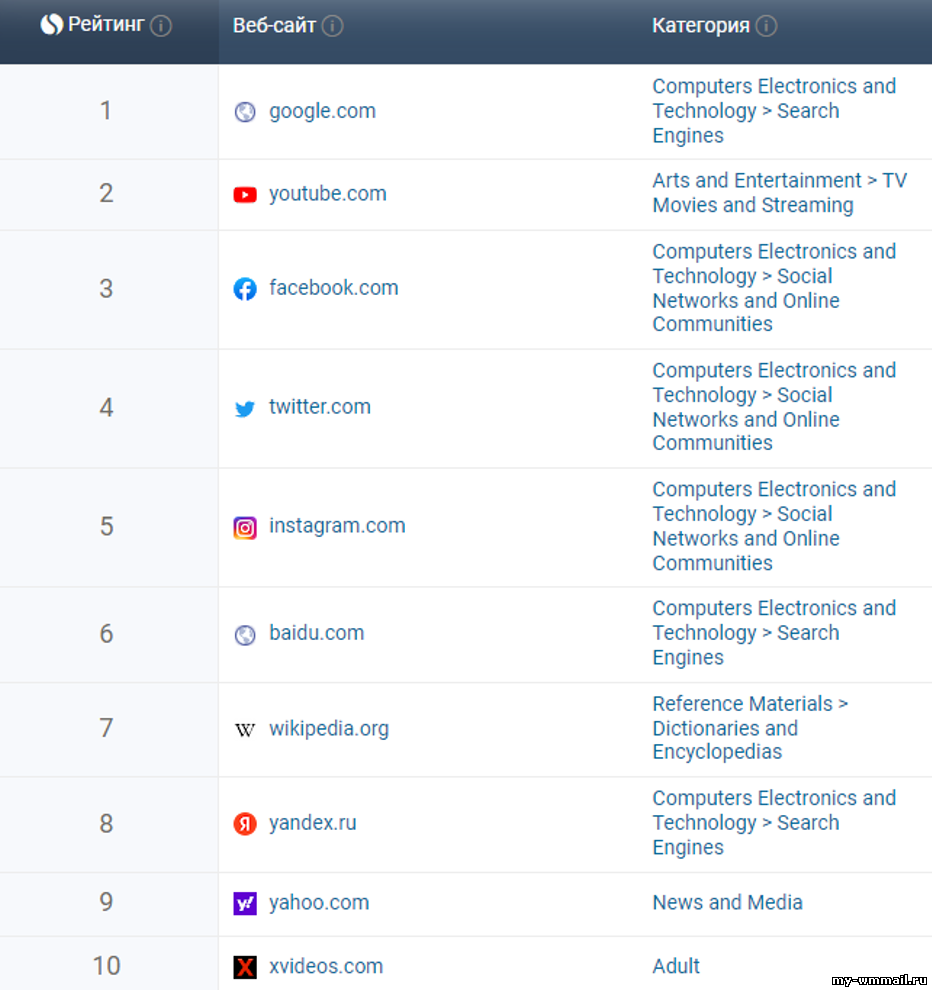932x990 pixels.
Task: Click the Instagram camera favicon
Action: coord(245,527)
